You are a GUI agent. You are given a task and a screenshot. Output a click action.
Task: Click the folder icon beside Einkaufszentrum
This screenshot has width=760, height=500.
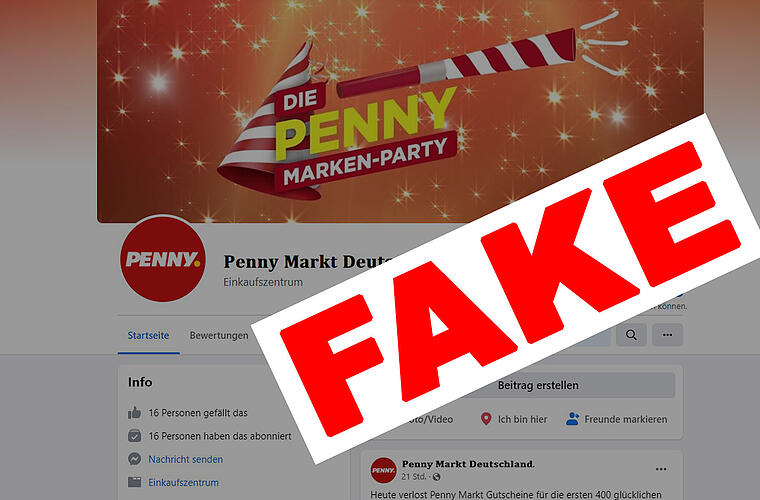[x=134, y=482]
